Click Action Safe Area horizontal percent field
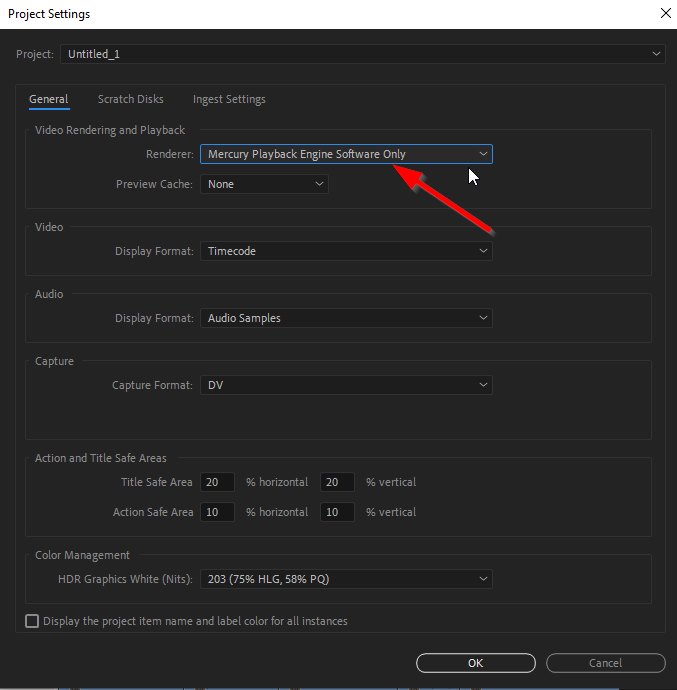677x690 pixels. 217,512
